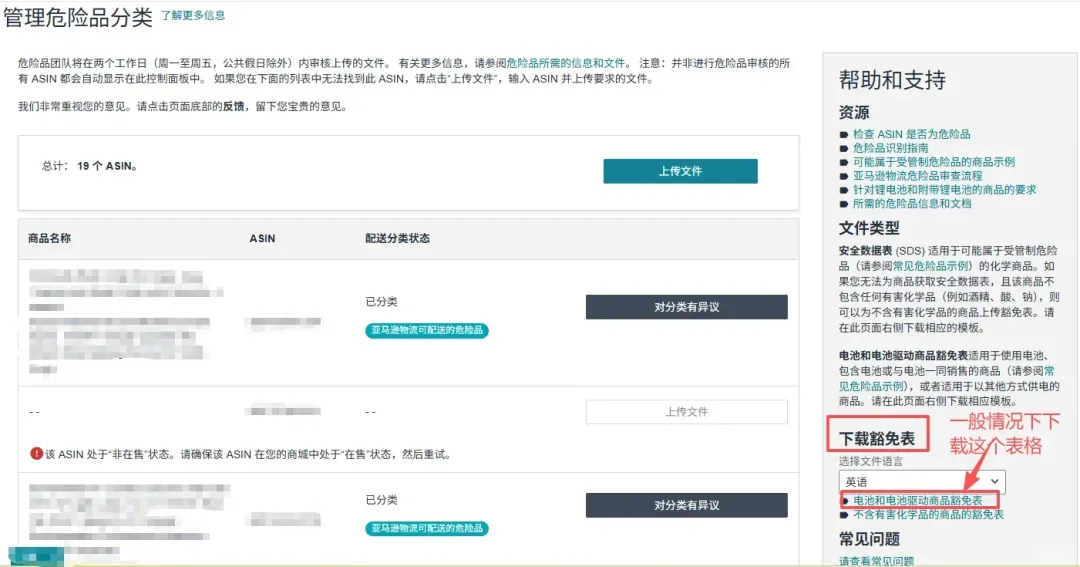Click the 文件类型 heading
This screenshot has width=1080, height=567.
tap(869, 228)
